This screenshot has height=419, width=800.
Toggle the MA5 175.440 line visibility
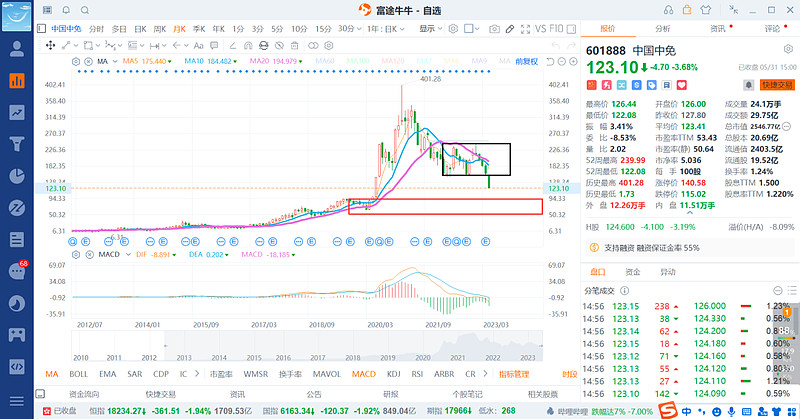146,61
